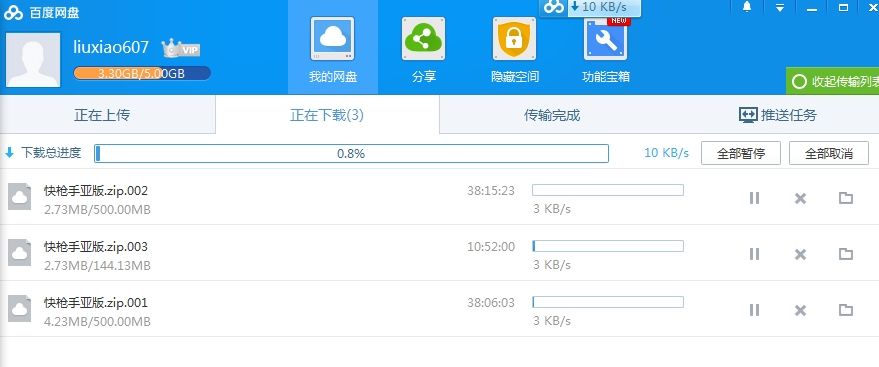Select file name 快枪手亚版.zip.002
The height and width of the screenshot is (367, 879).
tap(96, 191)
